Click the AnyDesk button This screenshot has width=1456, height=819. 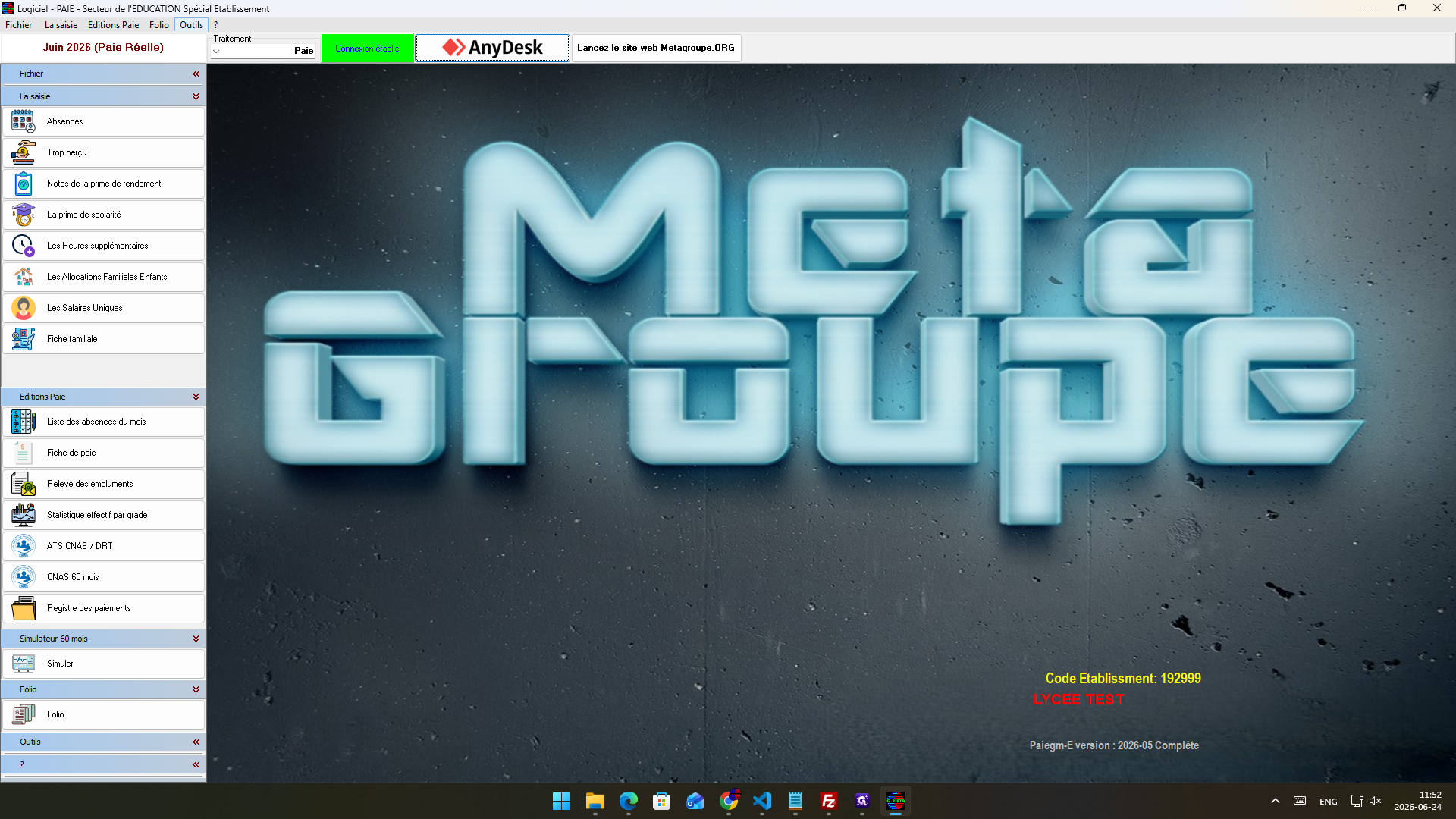point(492,48)
